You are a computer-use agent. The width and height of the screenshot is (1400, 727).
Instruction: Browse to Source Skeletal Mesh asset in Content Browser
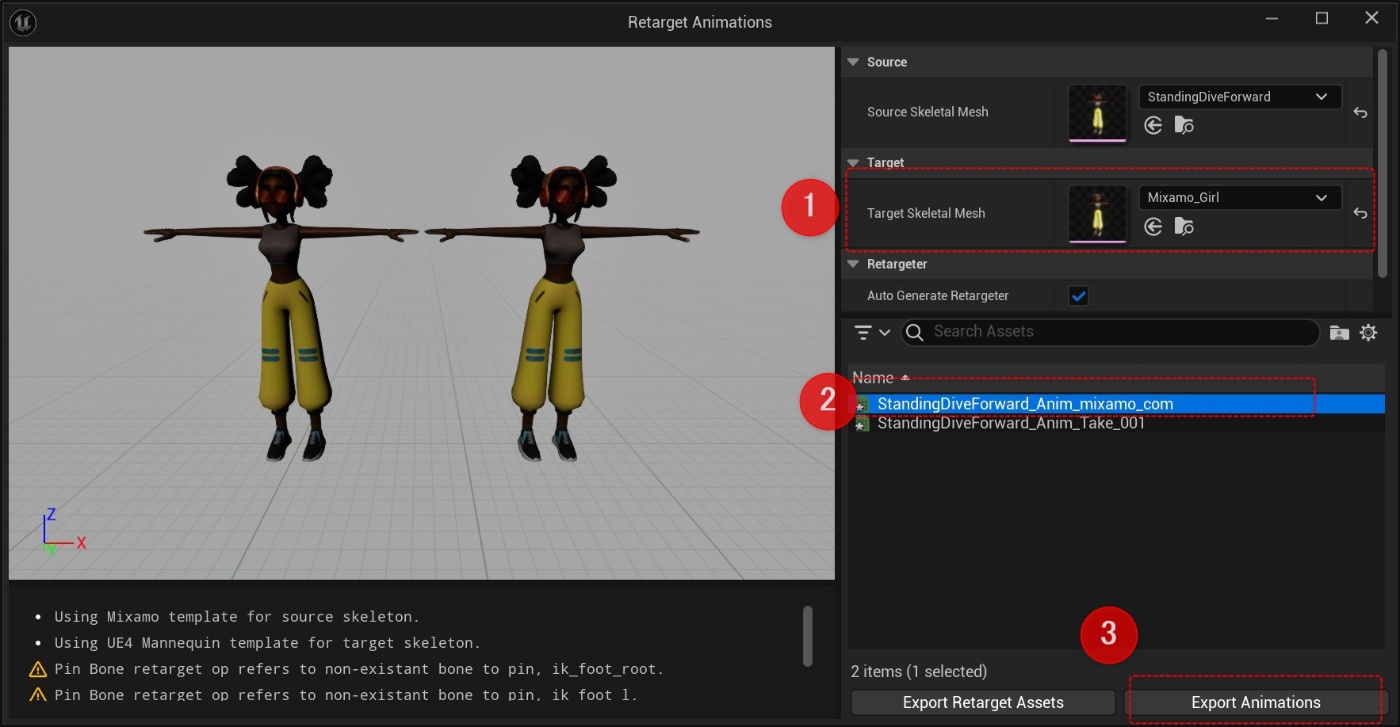(1184, 125)
